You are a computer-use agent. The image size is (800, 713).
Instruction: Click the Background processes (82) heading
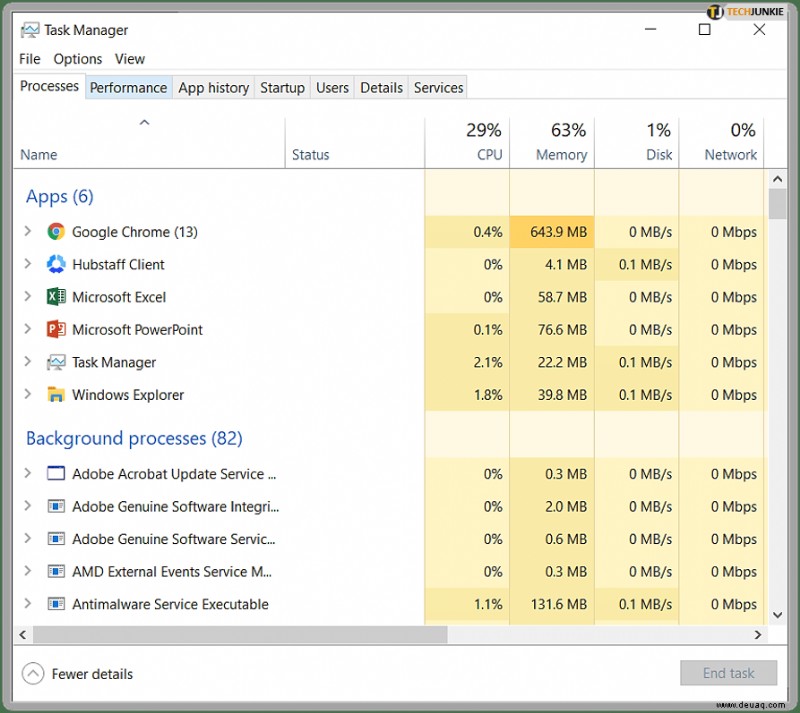click(x=134, y=438)
